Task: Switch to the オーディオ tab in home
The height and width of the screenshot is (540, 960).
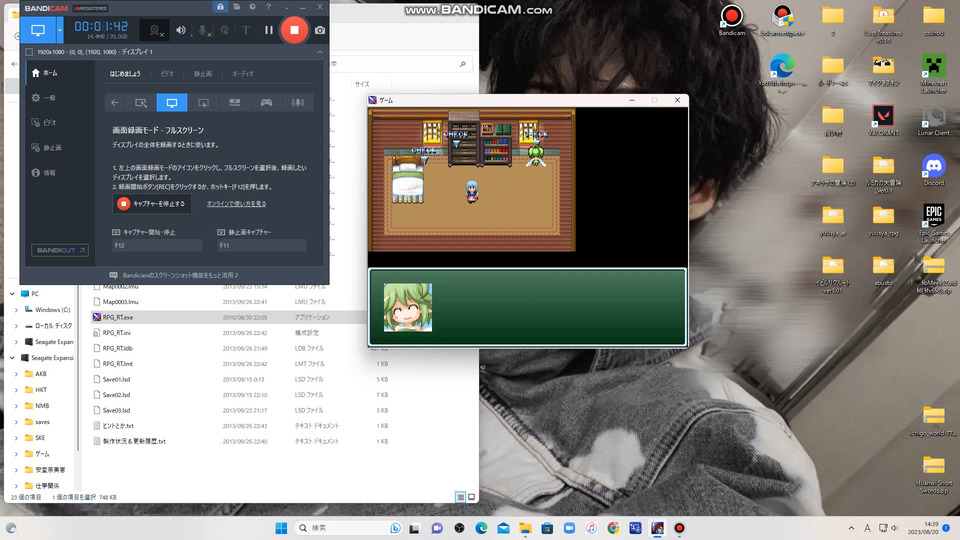Action: click(x=242, y=73)
